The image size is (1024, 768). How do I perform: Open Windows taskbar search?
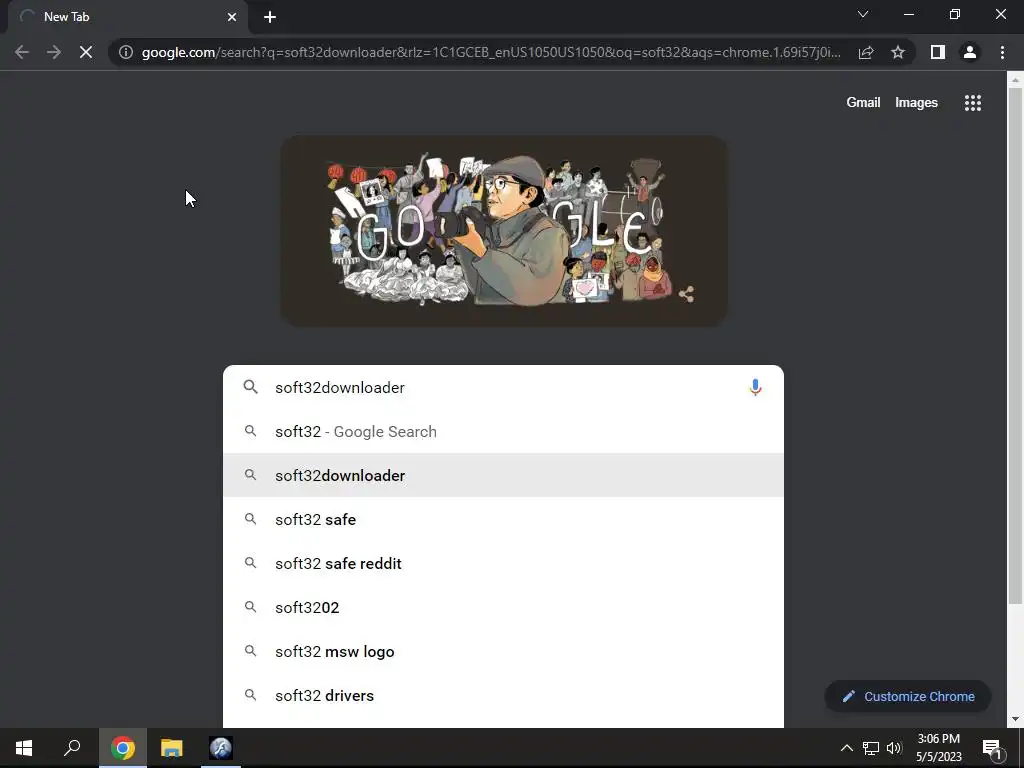[x=72, y=748]
